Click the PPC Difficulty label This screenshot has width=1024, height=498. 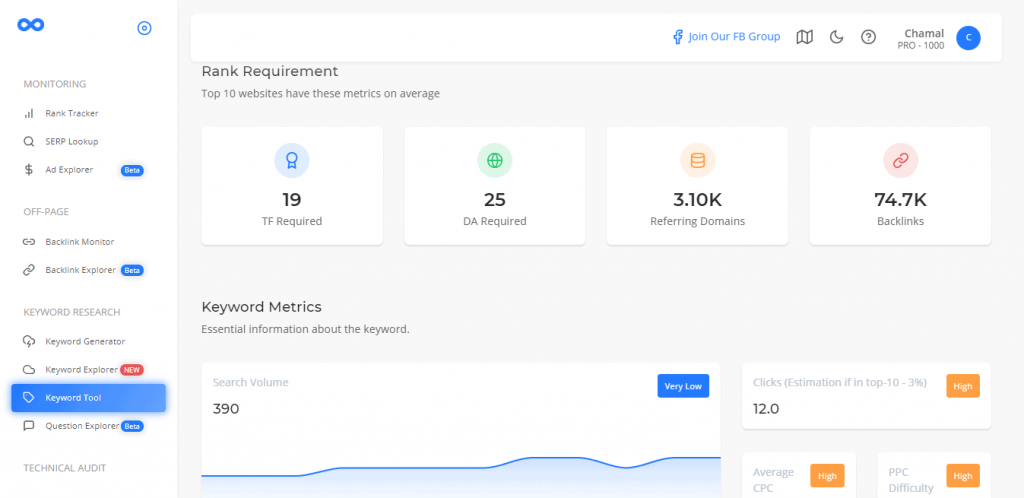[x=911, y=480]
